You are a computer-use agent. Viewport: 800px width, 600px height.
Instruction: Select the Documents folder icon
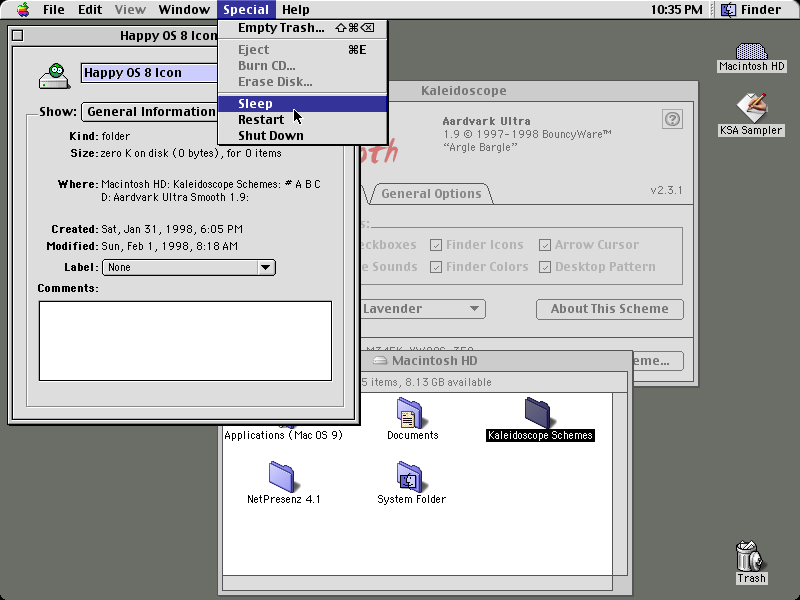click(x=409, y=413)
